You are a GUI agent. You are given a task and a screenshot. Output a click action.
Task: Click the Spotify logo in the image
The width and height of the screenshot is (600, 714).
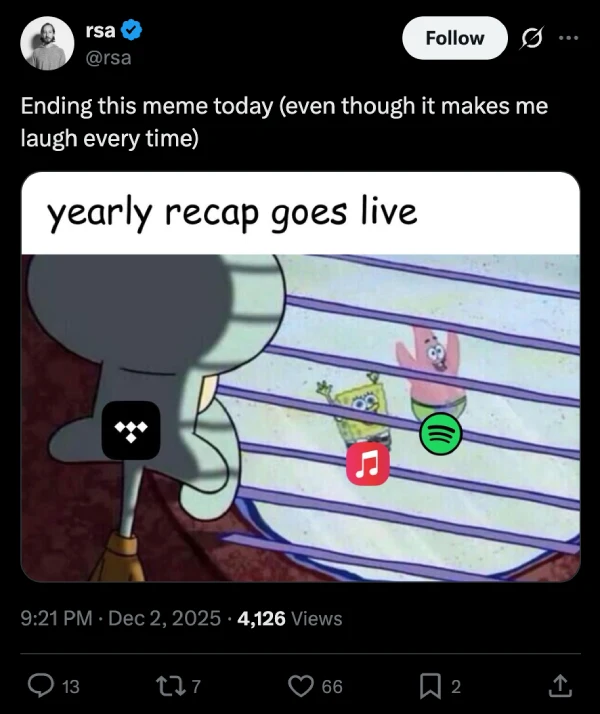441,434
